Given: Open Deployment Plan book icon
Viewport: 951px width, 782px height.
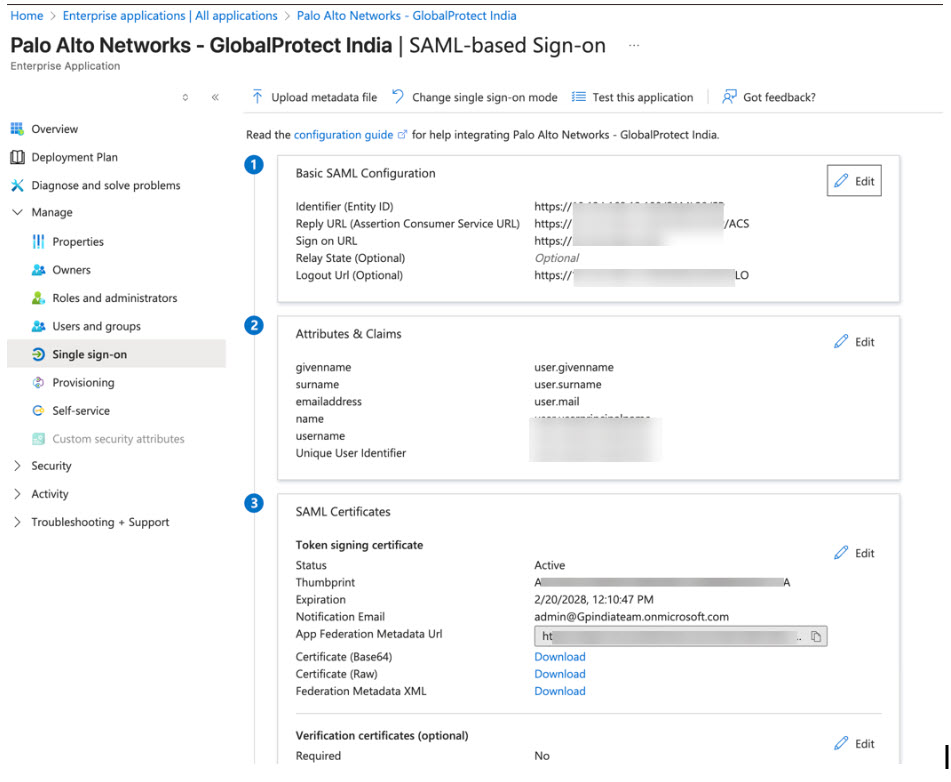Looking at the screenshot, I should coord(17,157).
